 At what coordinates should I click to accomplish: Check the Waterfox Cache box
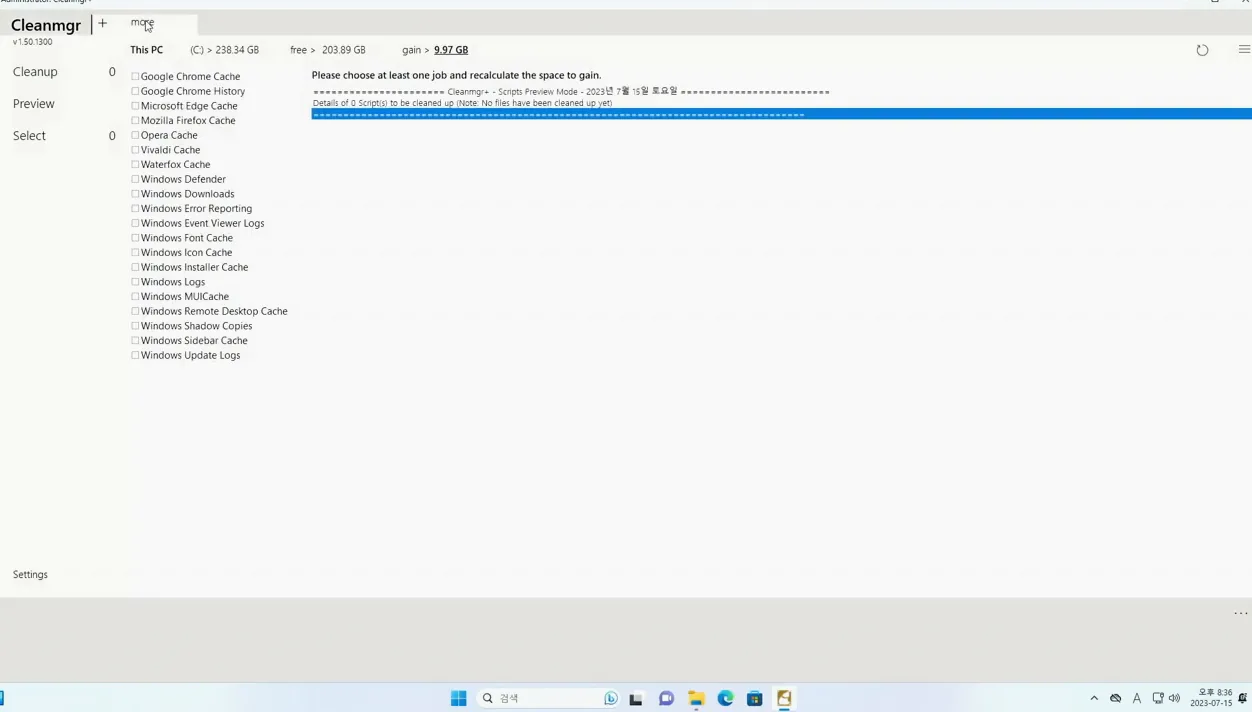pyautogui.click(x=135, y=164)
